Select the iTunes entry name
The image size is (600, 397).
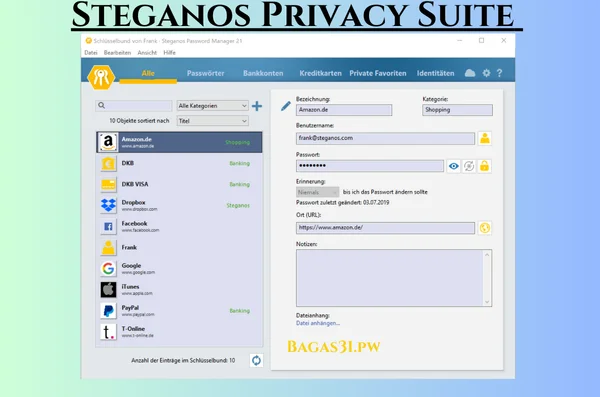[x=130, y=286]
